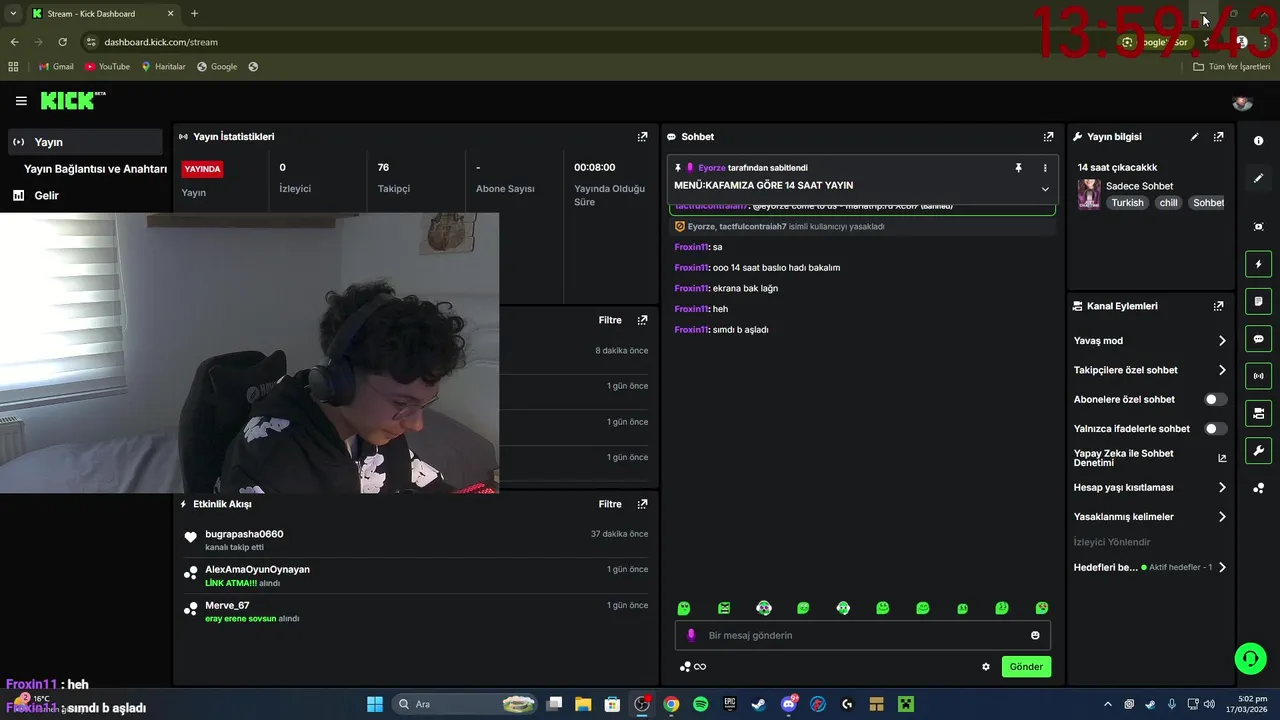Click Froxin11 on the 'ekrana bak lağn' message
The width and height of the screenshot is (1280, 720).
(691, 288)
